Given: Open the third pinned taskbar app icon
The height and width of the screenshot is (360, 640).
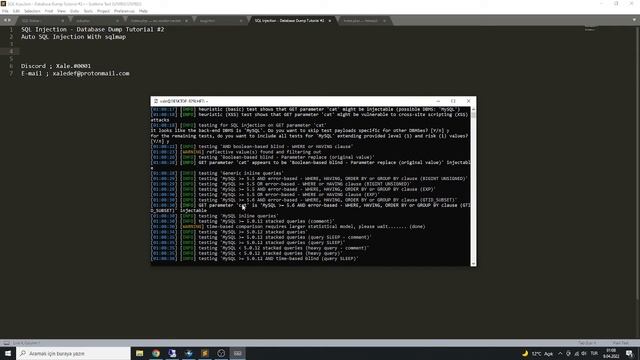Looking at the screenshot, I should [172, 353].
